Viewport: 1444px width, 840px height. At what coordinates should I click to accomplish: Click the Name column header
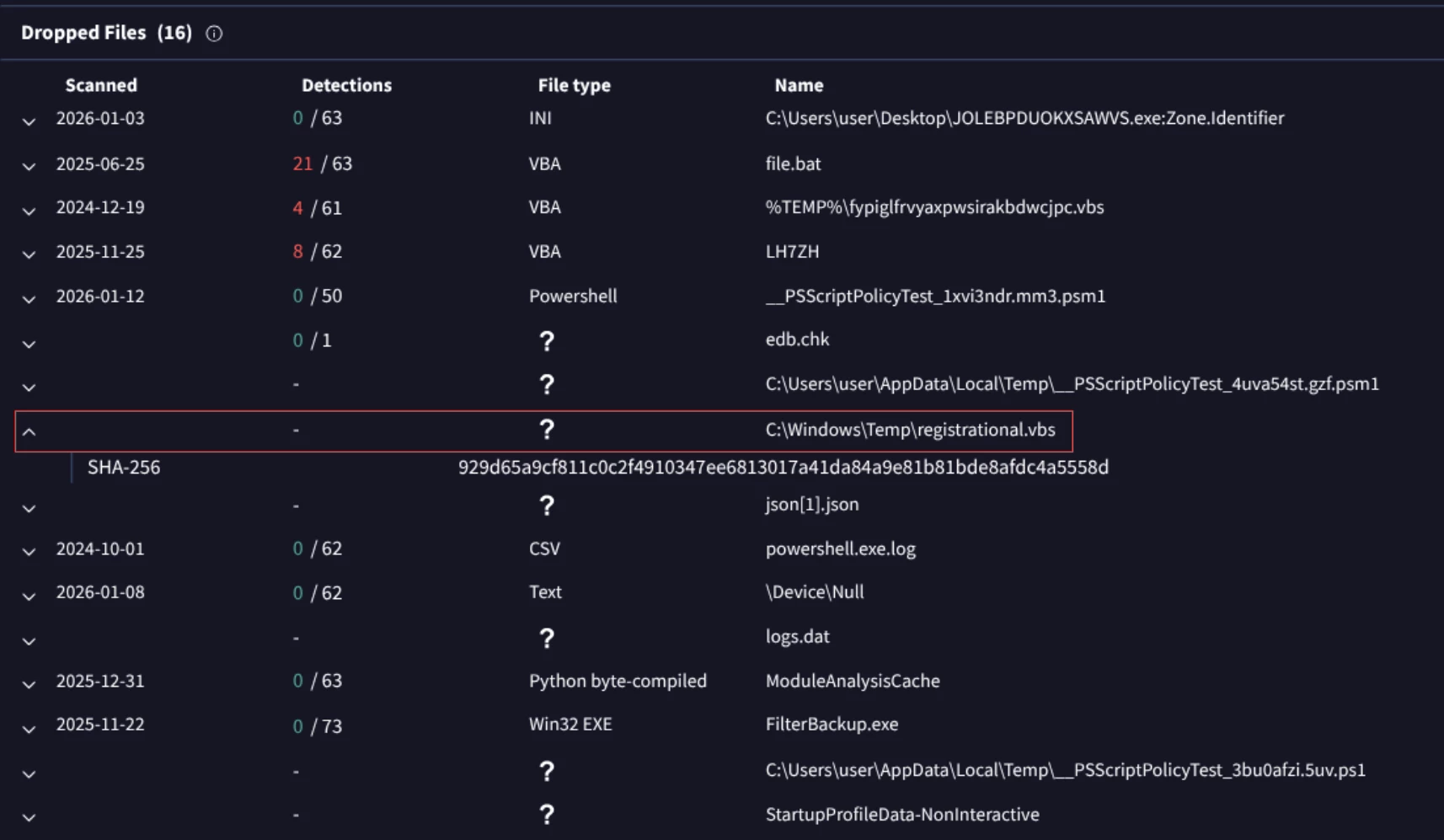pos(799,85)
